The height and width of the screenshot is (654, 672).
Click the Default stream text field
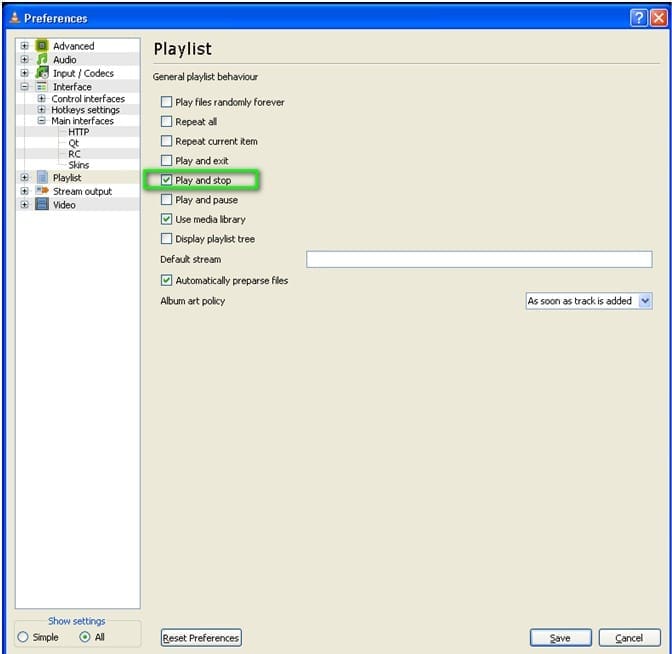pos(478,260)
